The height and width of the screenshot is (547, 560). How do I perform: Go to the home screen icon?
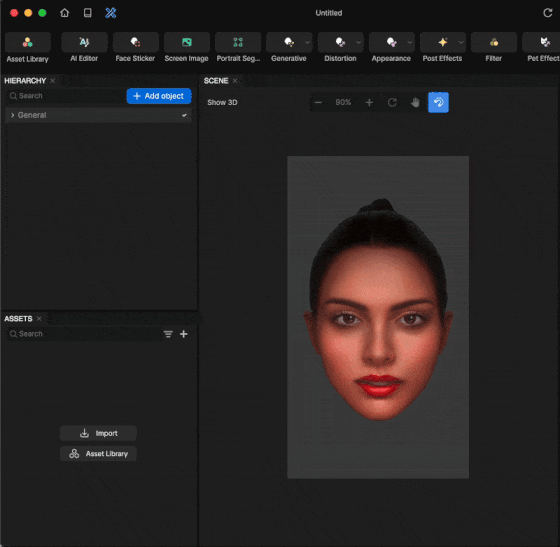[64, 13]
